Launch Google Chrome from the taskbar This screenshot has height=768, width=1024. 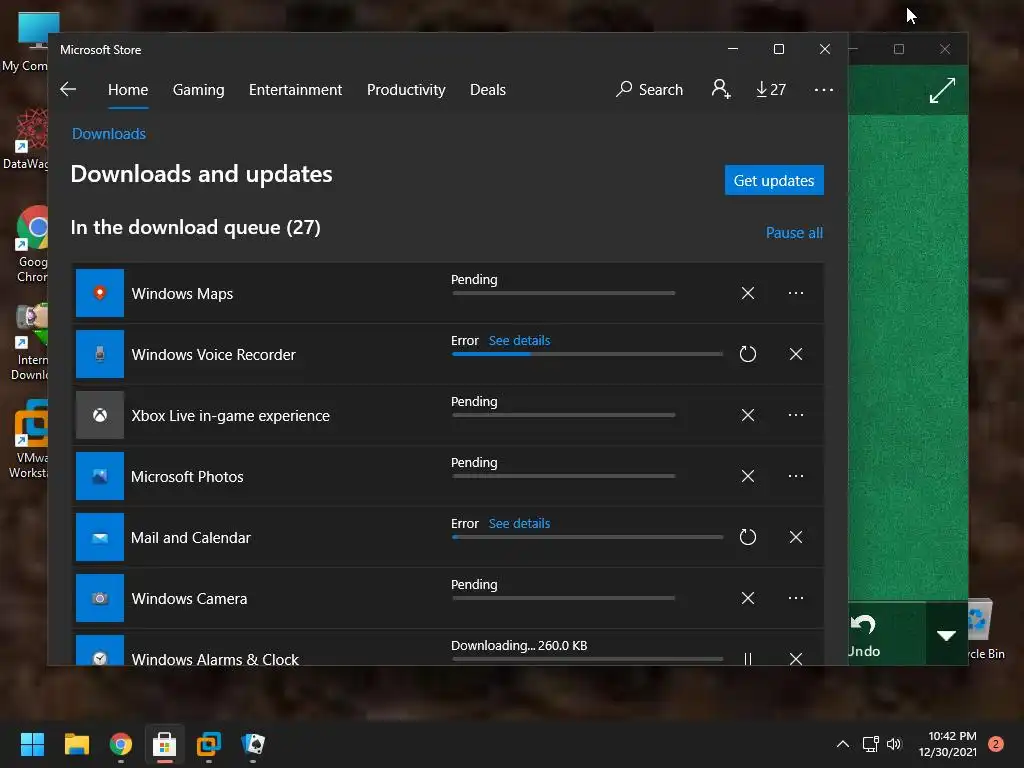point(121,744)
